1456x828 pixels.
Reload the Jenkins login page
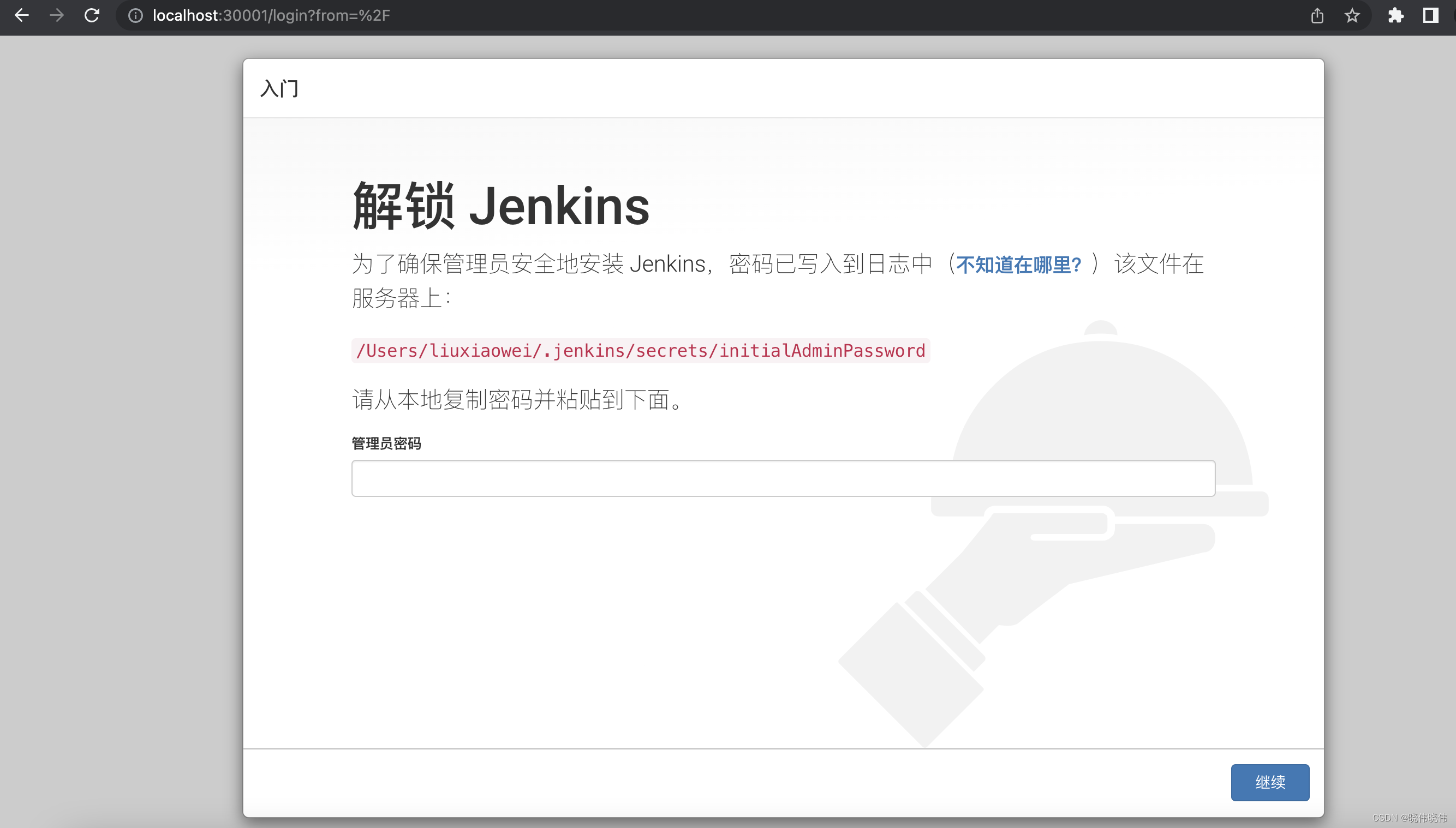tap(92, 15)
